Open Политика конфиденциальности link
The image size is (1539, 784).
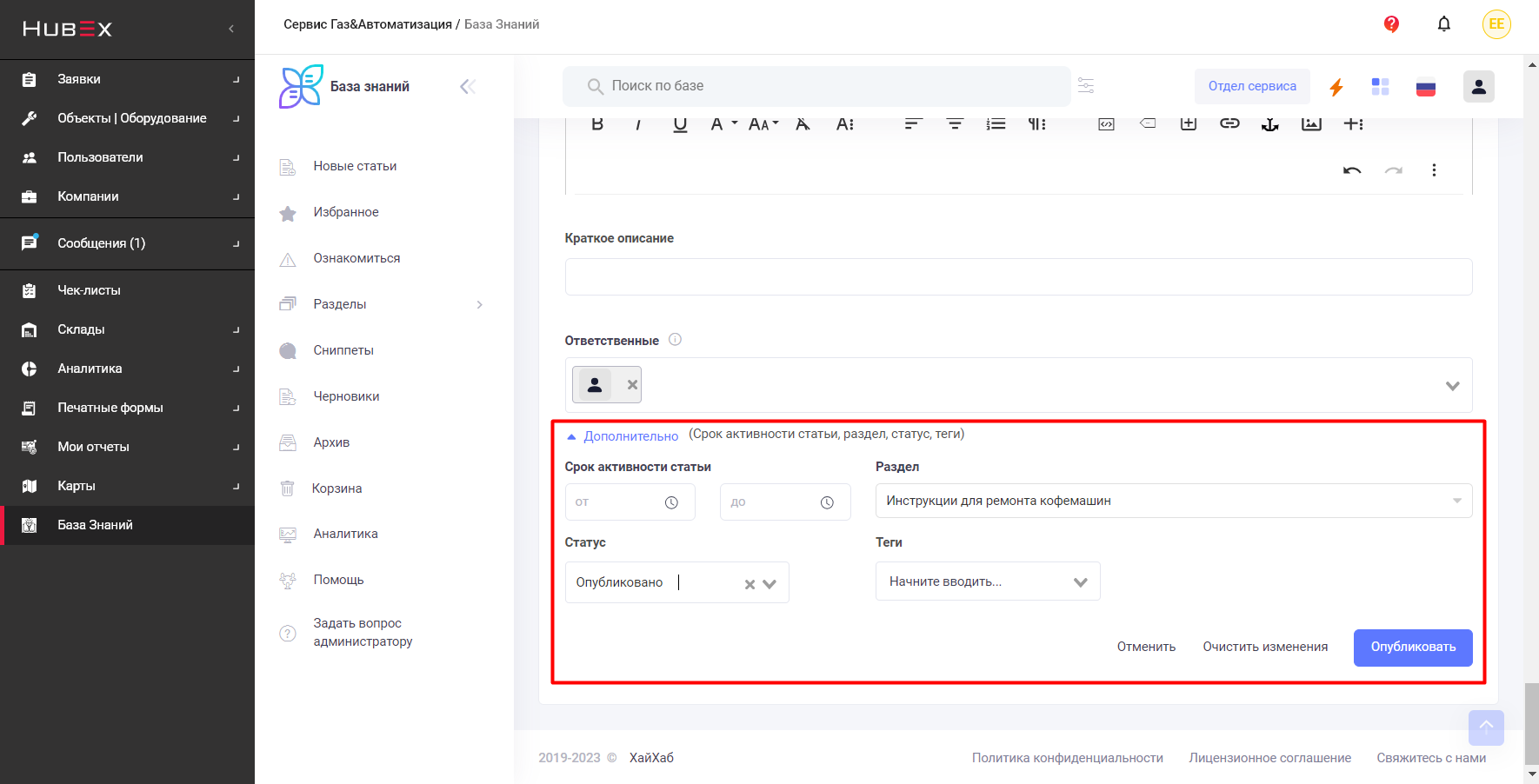1067,758
